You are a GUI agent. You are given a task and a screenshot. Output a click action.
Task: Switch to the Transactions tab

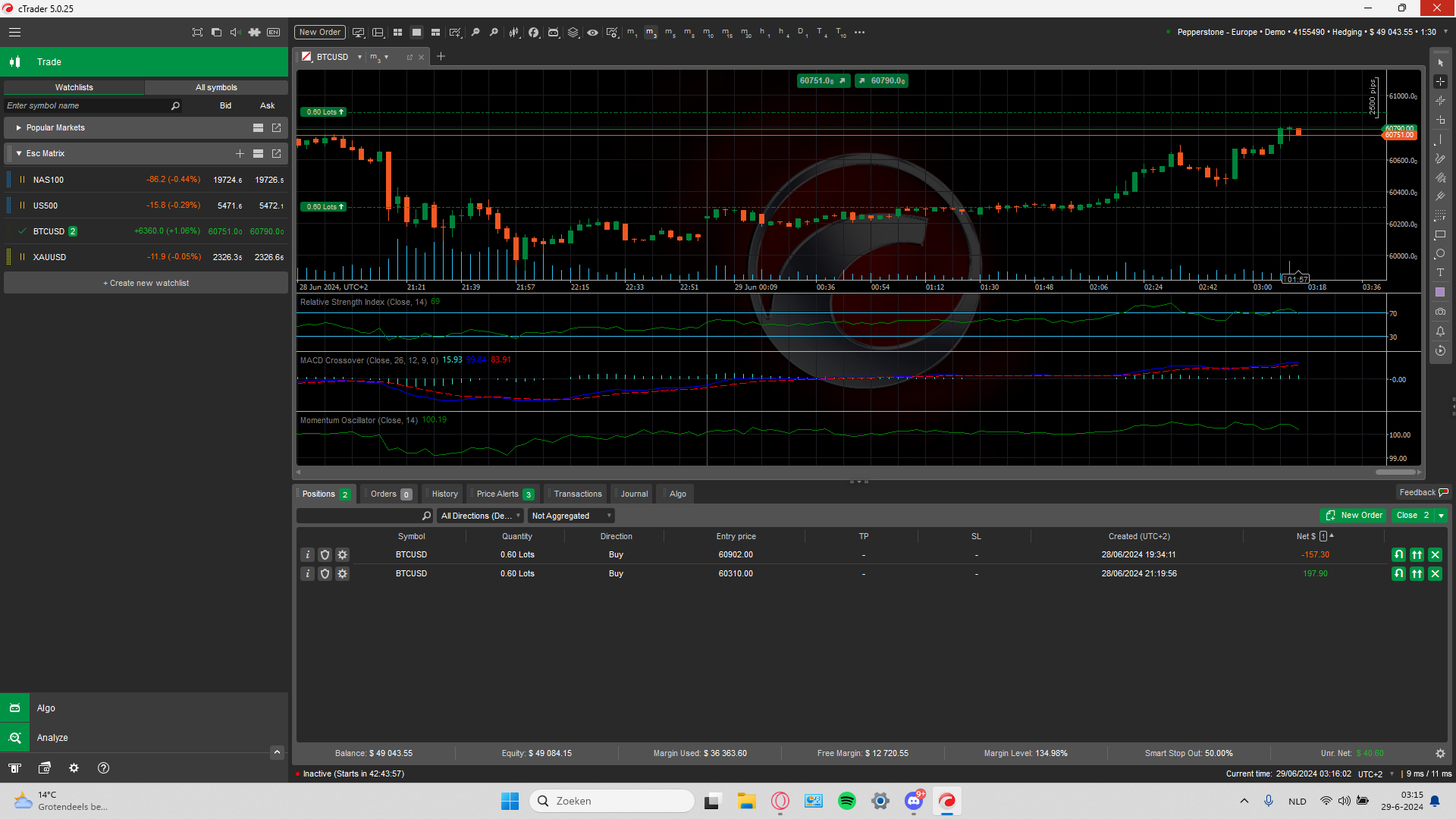(x=577, y=494)
